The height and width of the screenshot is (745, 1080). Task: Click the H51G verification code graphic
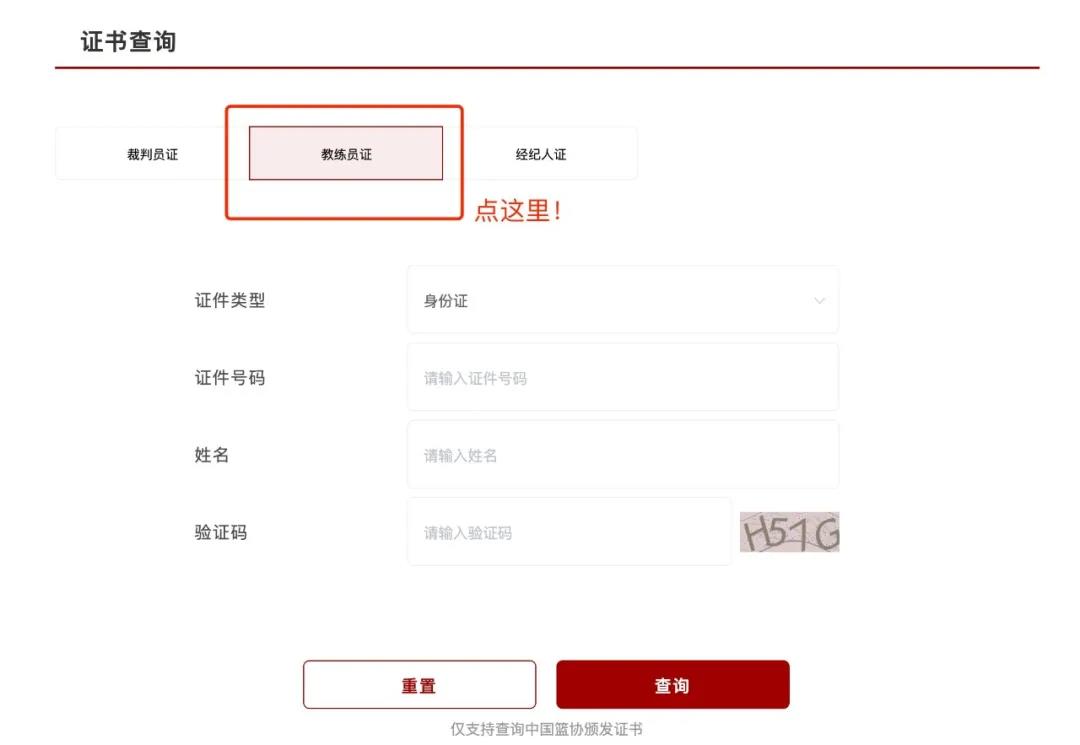789,531
